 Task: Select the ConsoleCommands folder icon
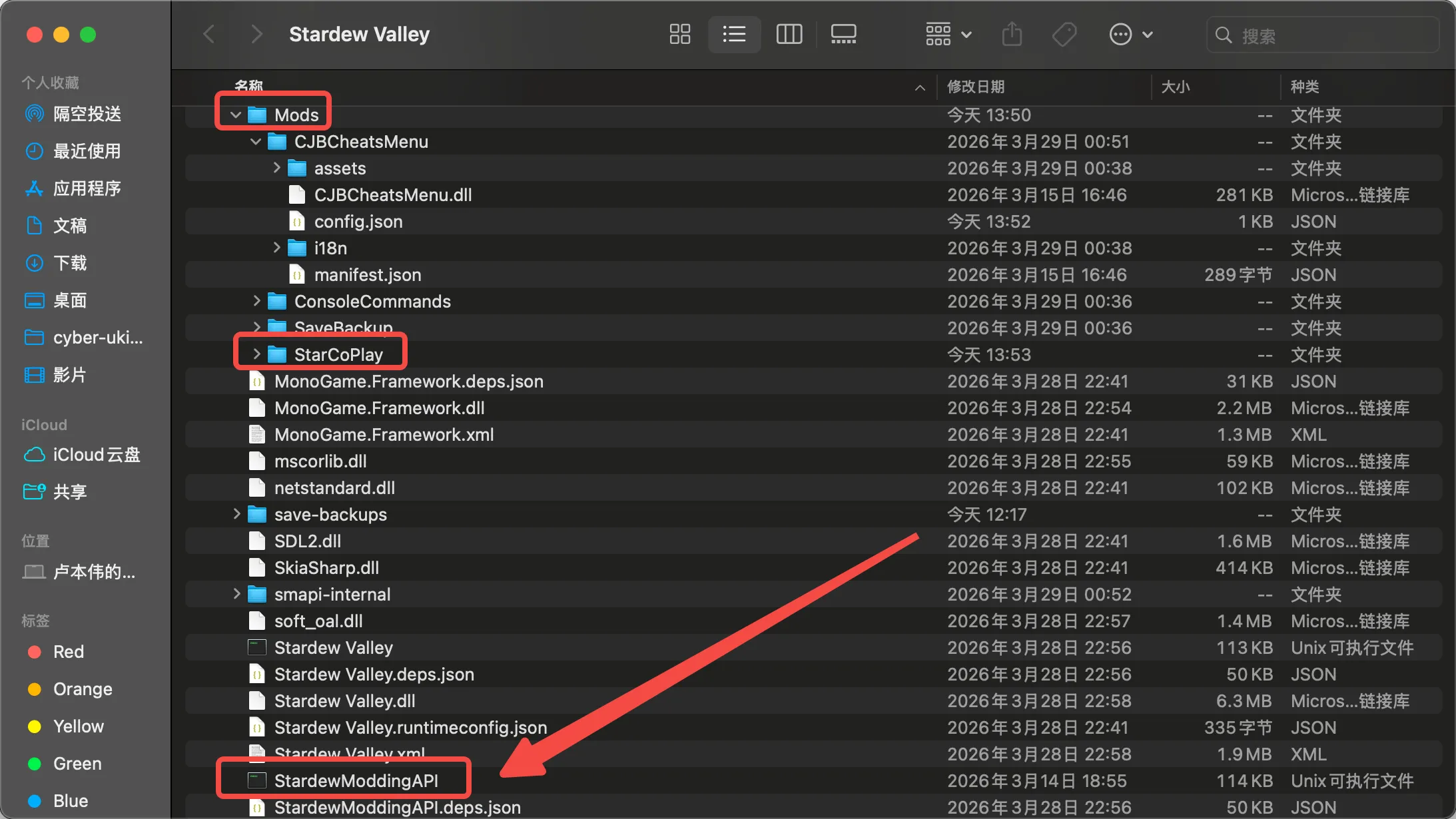tap(277, 301)
